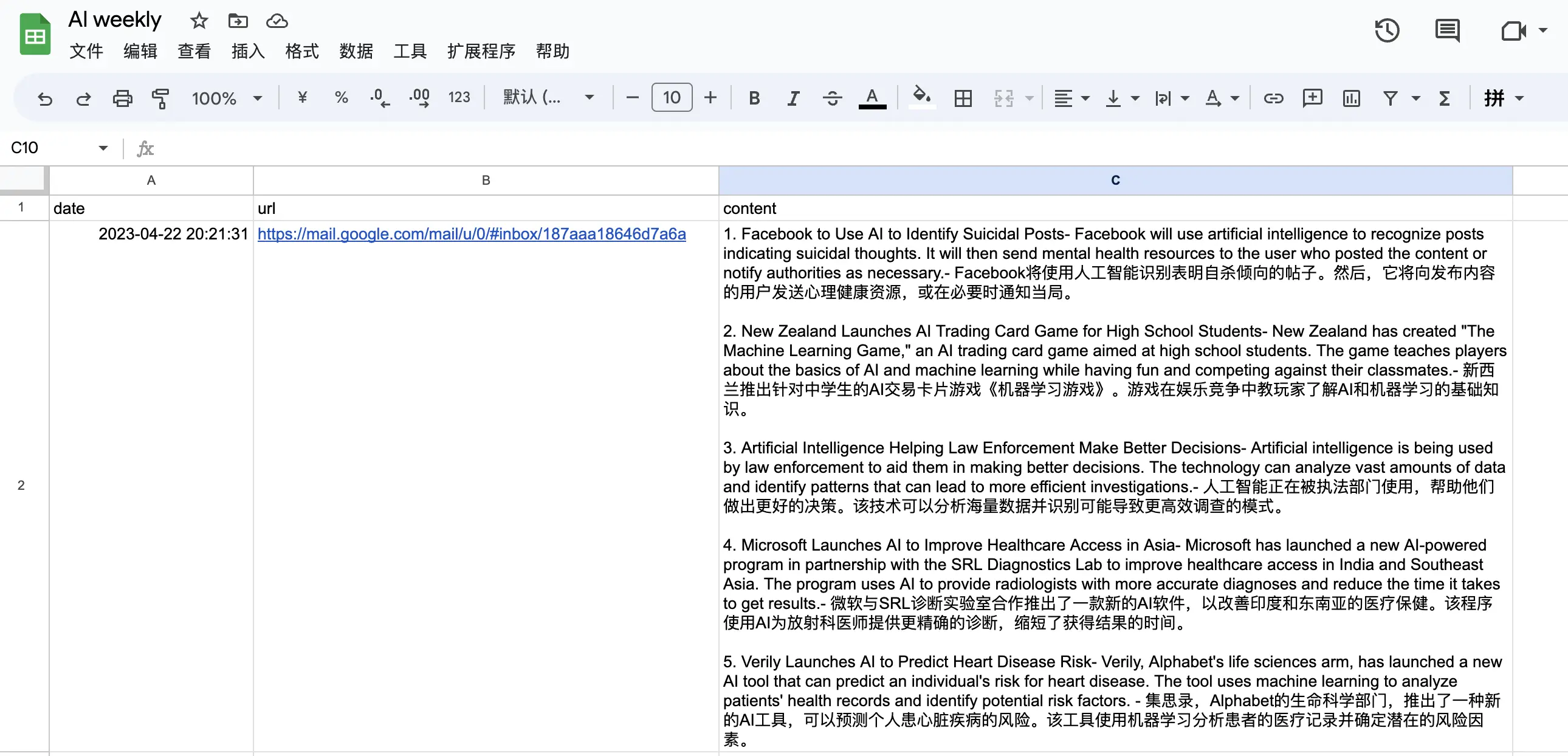Toggle bold formatting
Screen dimensions: 1568x756
coord(754,98)
